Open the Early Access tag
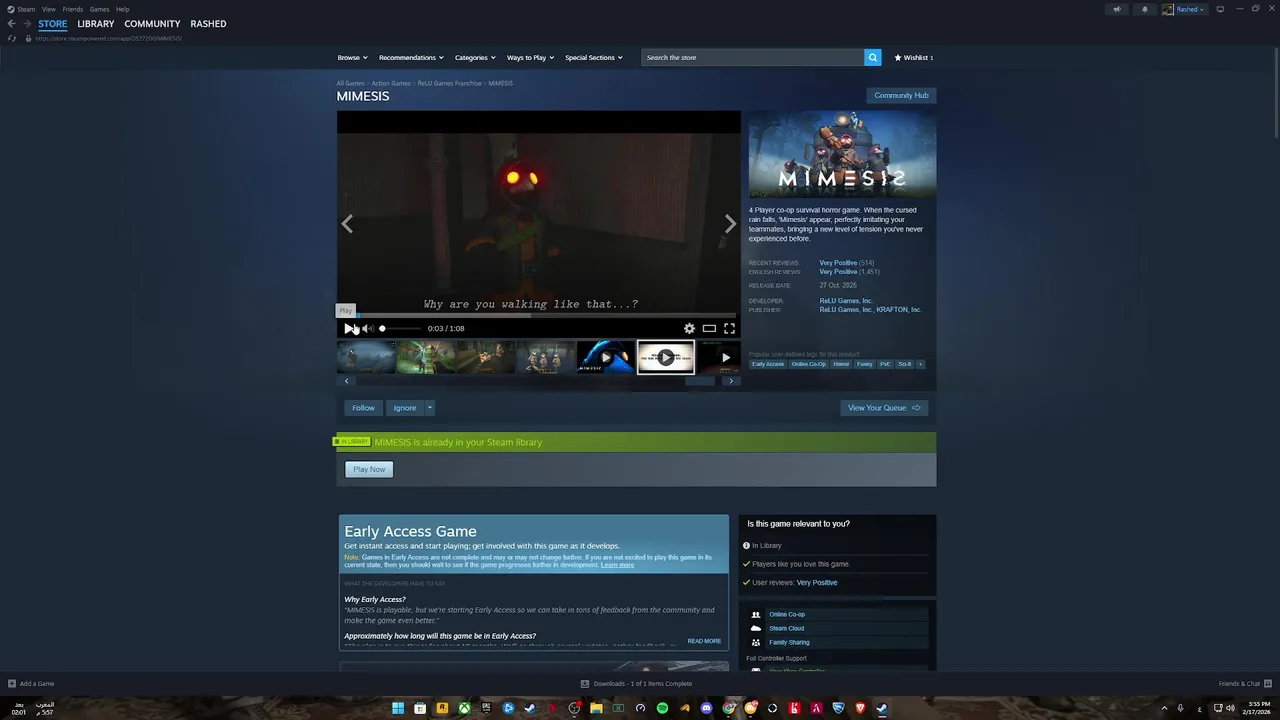The width and height of the screenshot is (1280, 720). [x=768, y=364]
